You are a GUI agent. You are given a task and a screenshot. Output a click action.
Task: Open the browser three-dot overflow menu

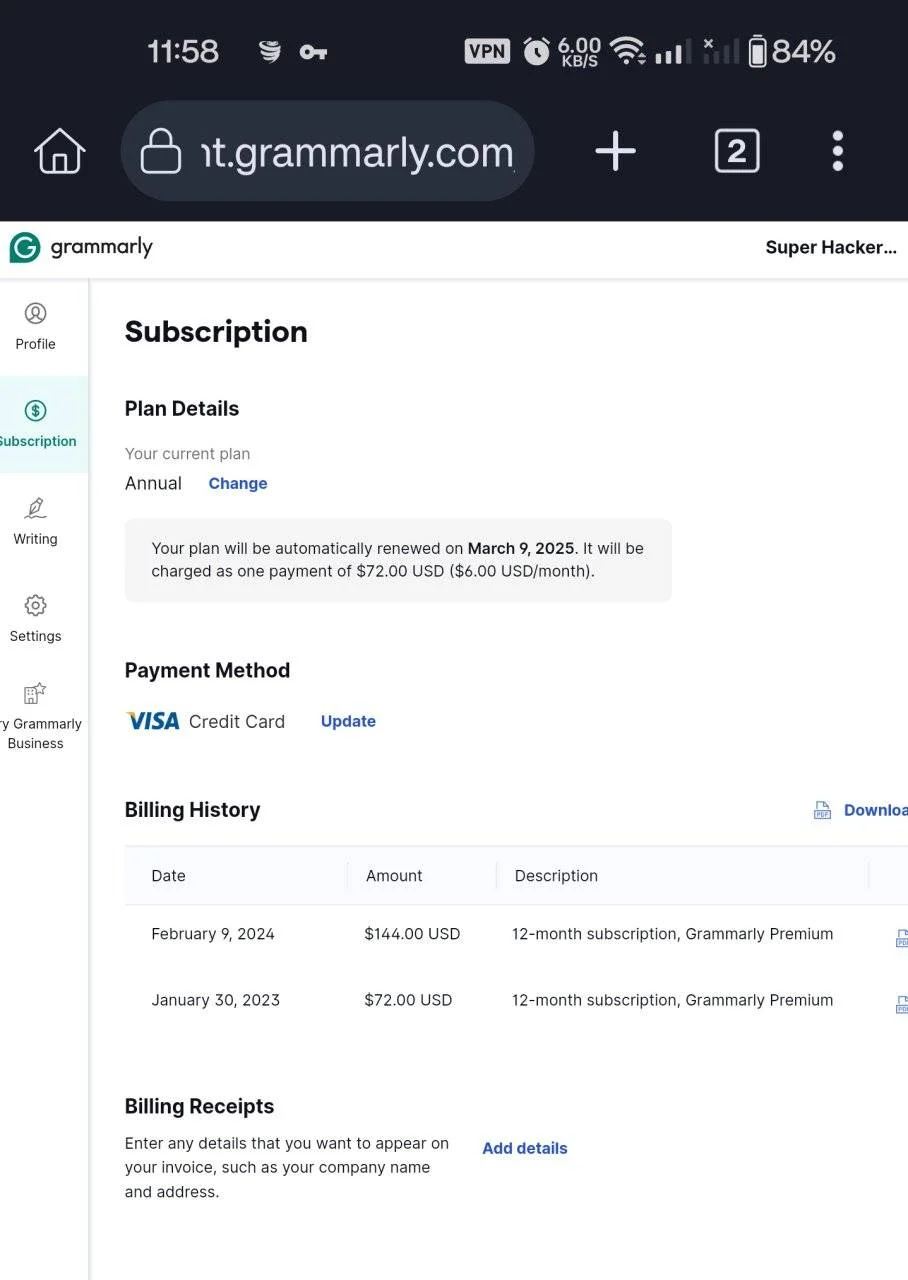[x=838, y=152]
